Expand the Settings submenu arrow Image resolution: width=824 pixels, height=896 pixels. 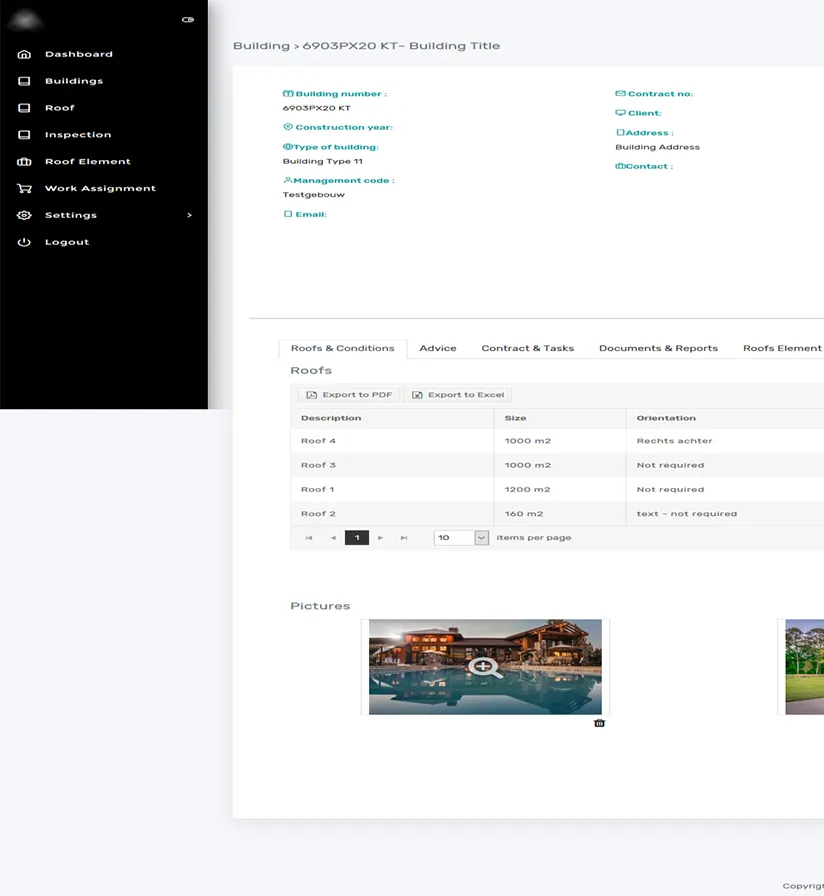(x=189, y=215)
